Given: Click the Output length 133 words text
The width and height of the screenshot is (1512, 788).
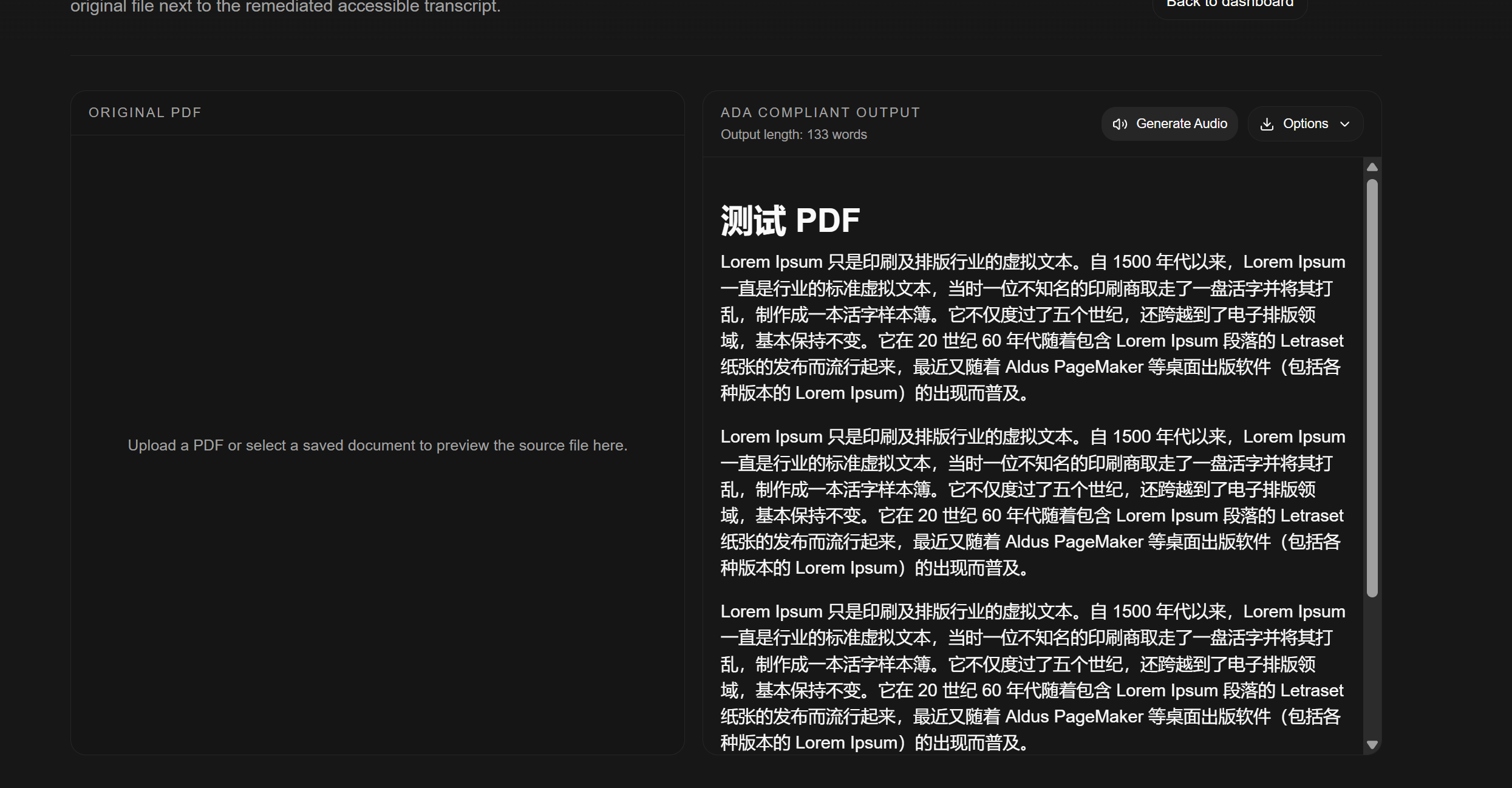Looking at the screenshot, I should (x=793, y=135).
